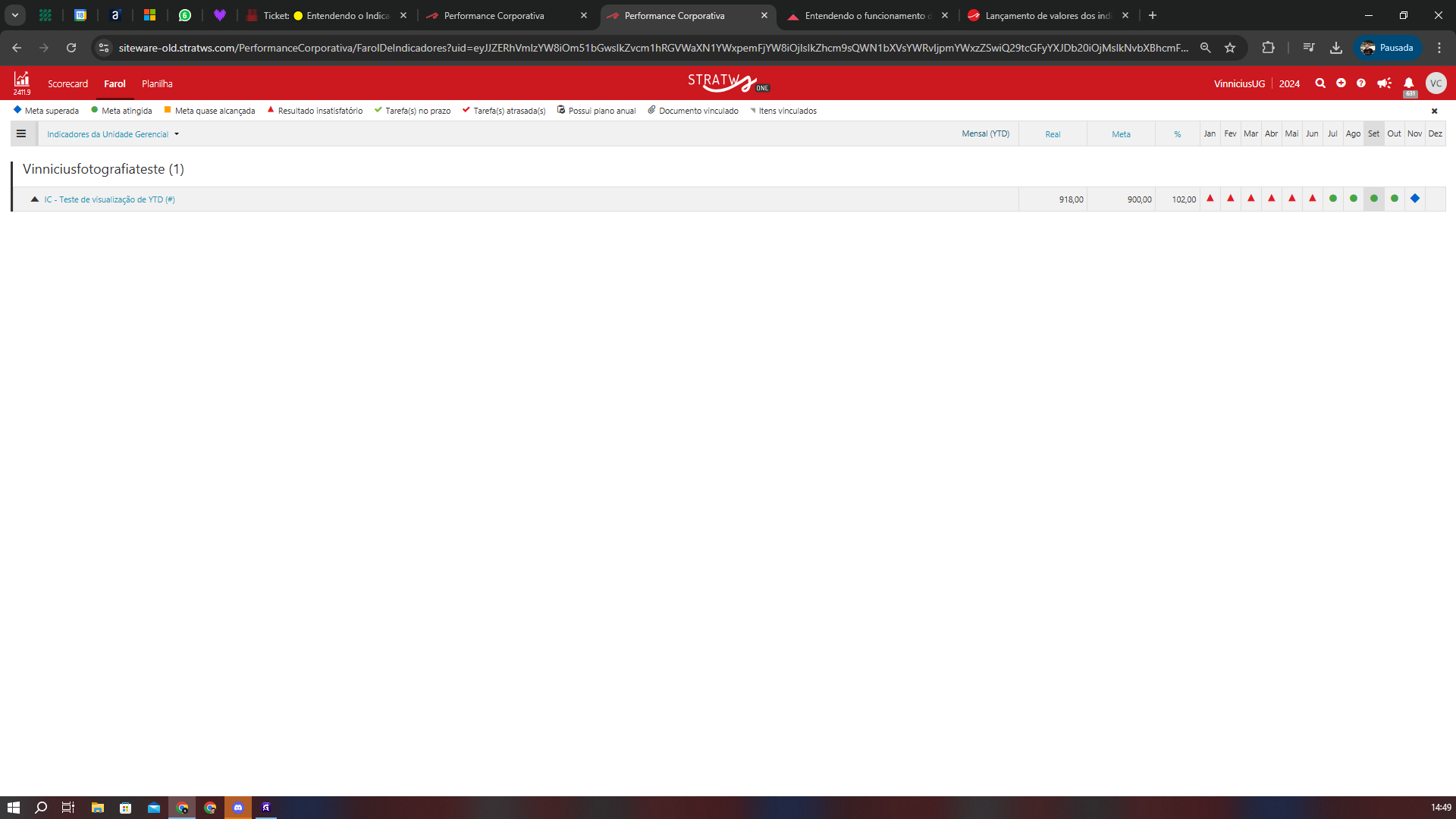Bookmark this page with the star

1230,48
